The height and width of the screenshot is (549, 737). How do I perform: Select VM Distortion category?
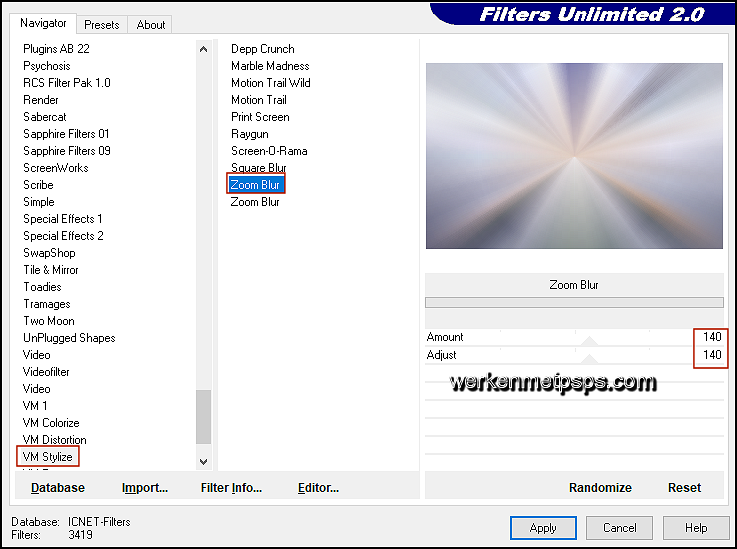tap(55, 439)
